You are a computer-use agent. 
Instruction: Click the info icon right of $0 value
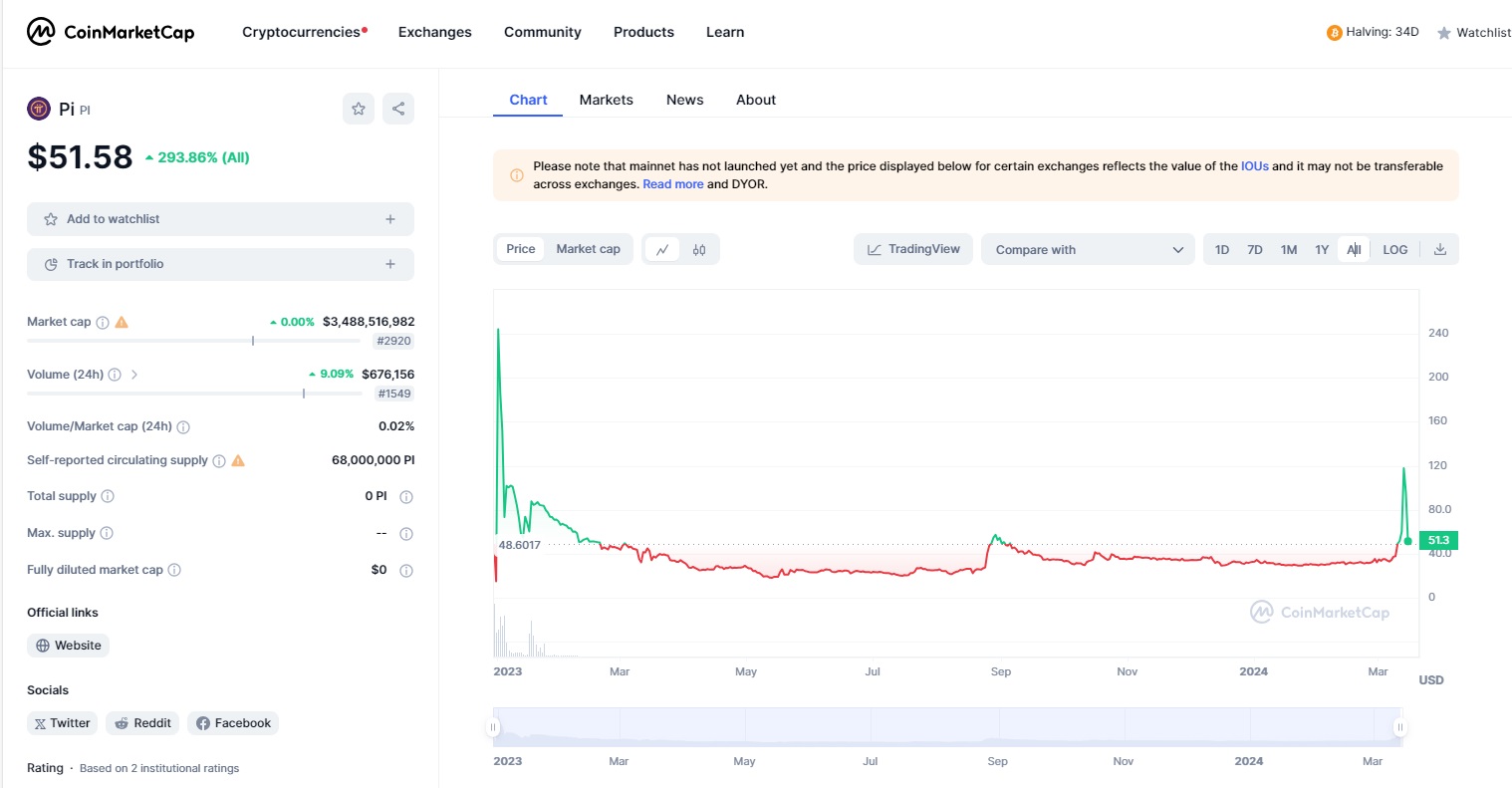click(x=406, y=571)
